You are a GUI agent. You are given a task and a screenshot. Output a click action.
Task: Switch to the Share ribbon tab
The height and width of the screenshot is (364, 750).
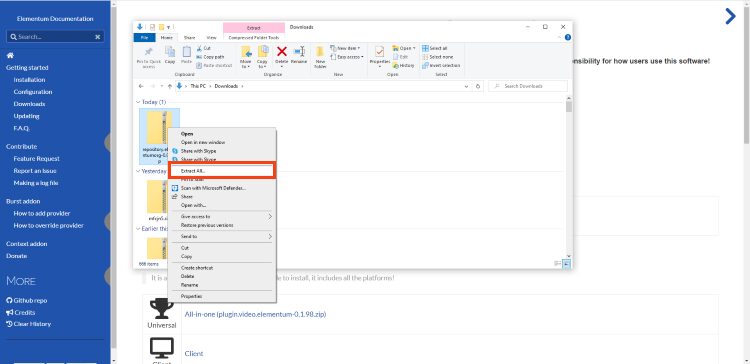point(189,38)
